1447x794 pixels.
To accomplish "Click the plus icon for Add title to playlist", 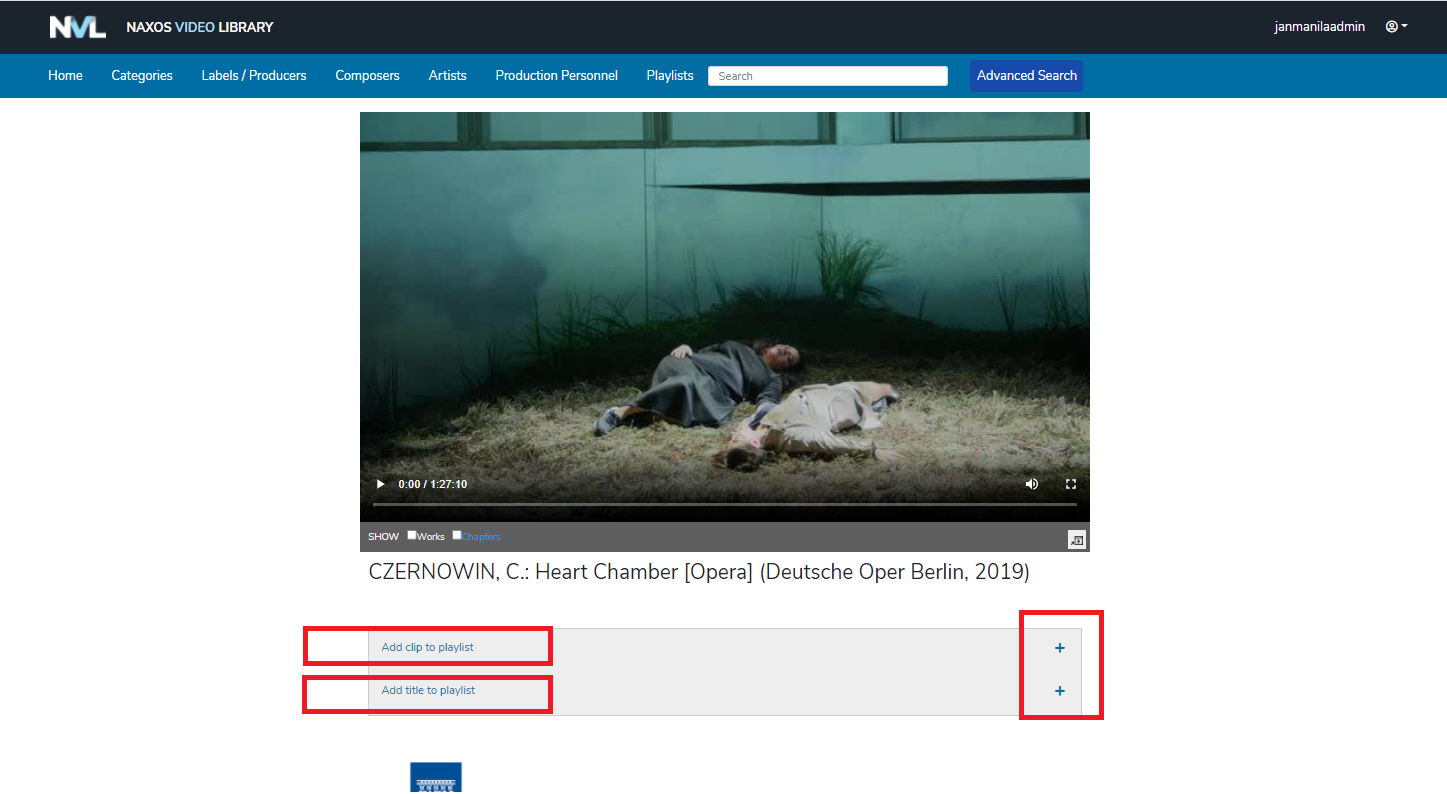I will click(x=1059, y=691).
